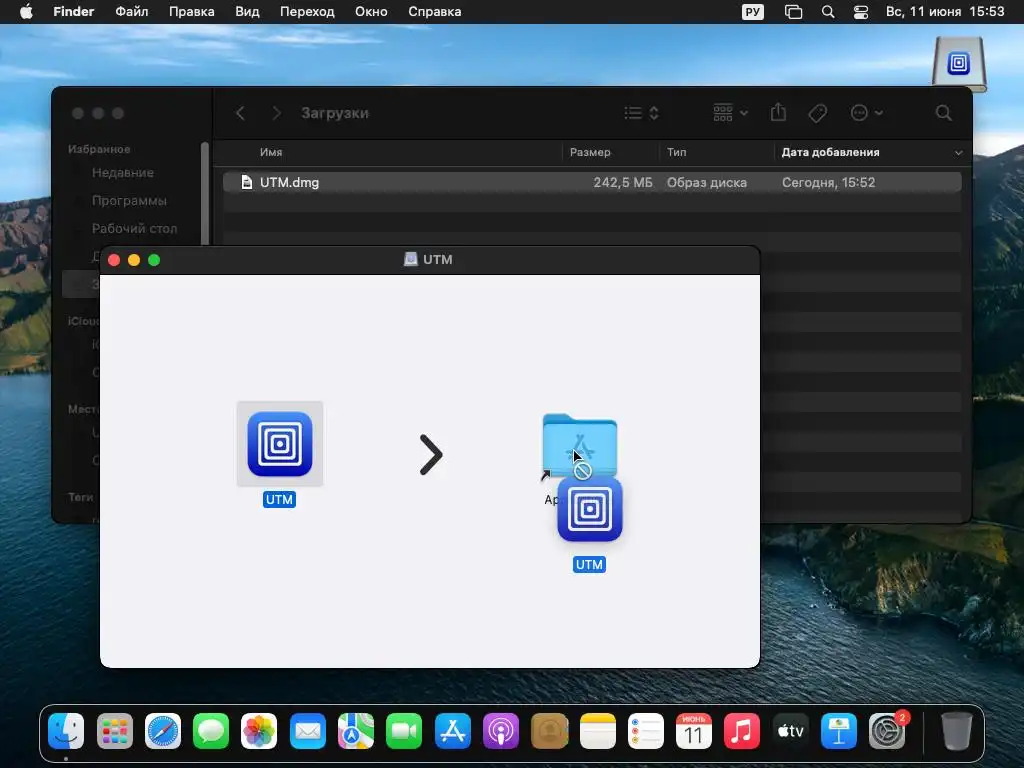Image resolution: width=1024 pixels, height=768 pixels.
Task: Open the group-by dropdown in Finder toolbar
Action: (x=730, y=113)
